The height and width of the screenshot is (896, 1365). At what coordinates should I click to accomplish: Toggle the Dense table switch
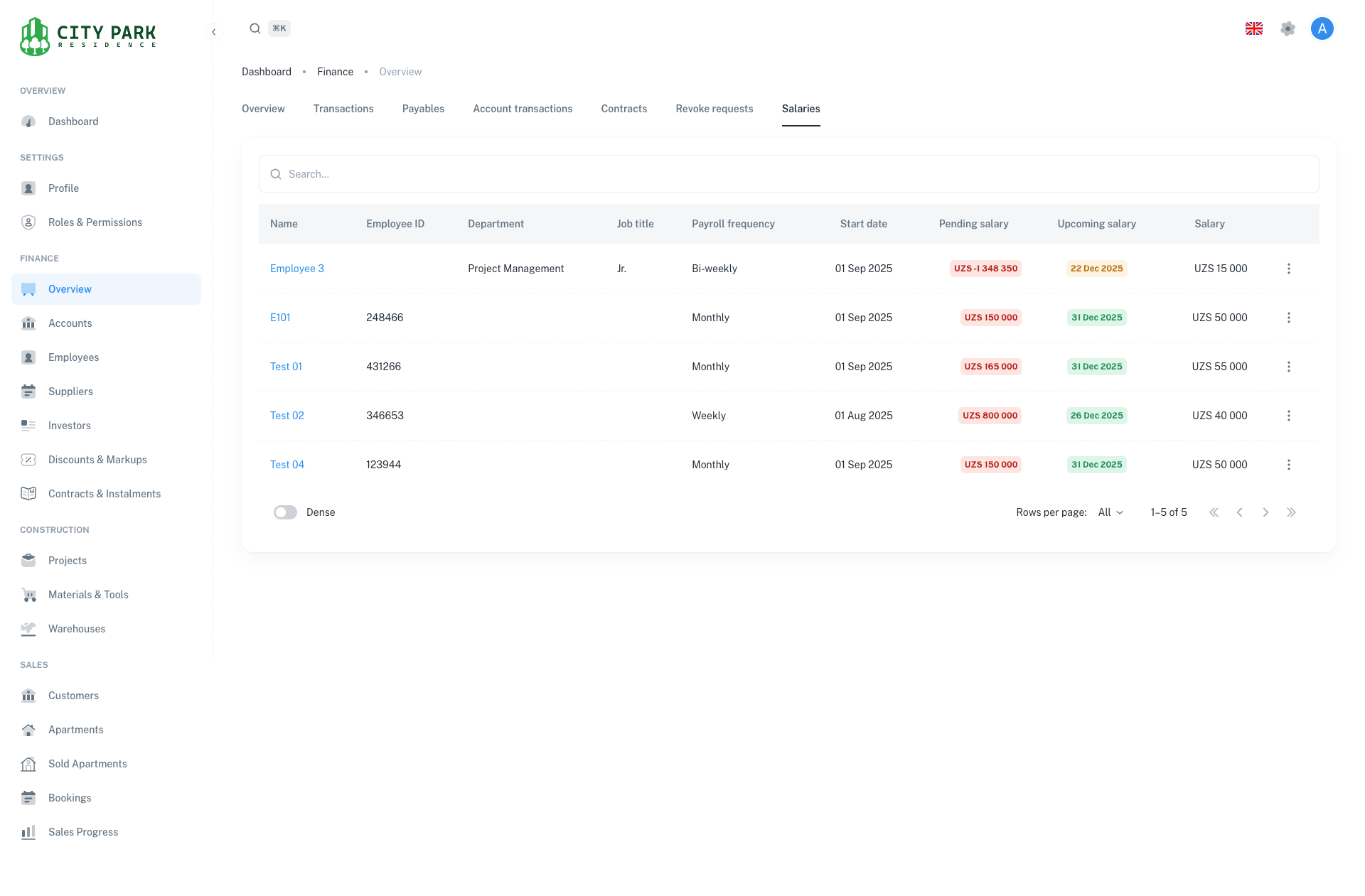(x=285, y=512)
